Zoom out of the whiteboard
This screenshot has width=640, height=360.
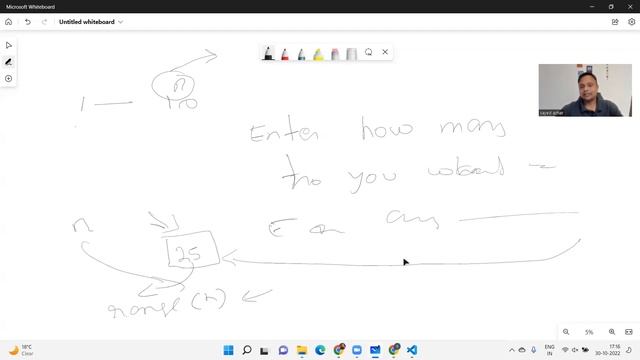tap(566, 332)
